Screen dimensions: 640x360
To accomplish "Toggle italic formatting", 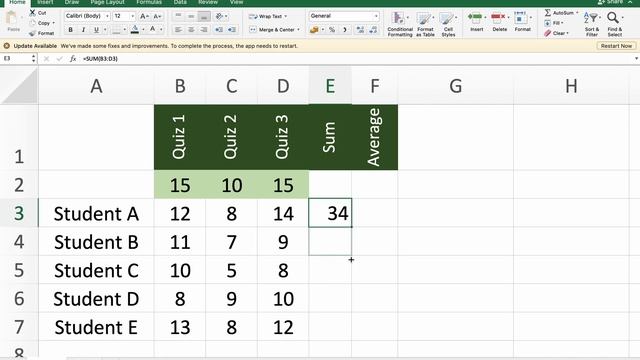I will point(83,30).
